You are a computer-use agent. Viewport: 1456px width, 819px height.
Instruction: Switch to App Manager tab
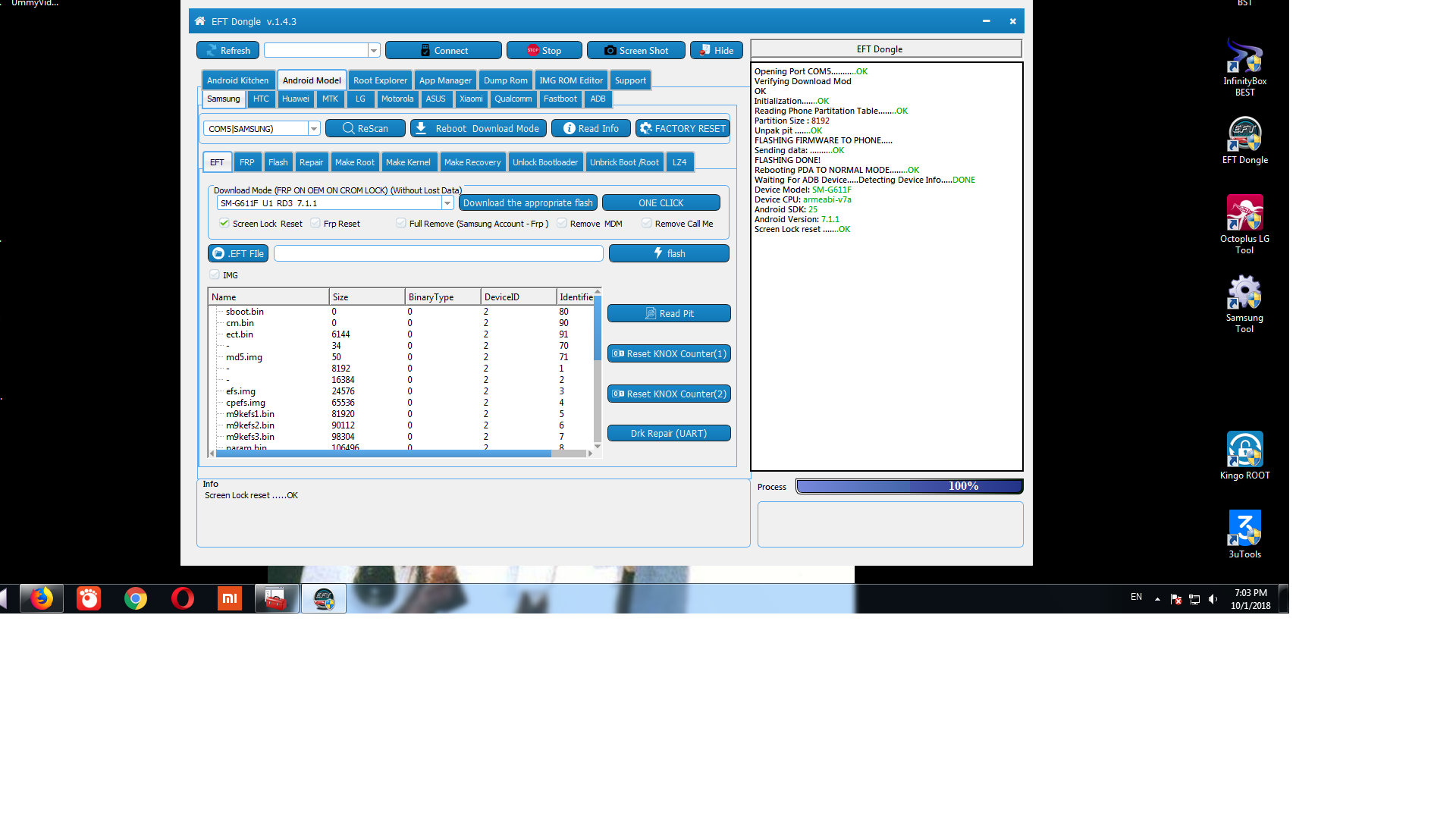point(445,80)
